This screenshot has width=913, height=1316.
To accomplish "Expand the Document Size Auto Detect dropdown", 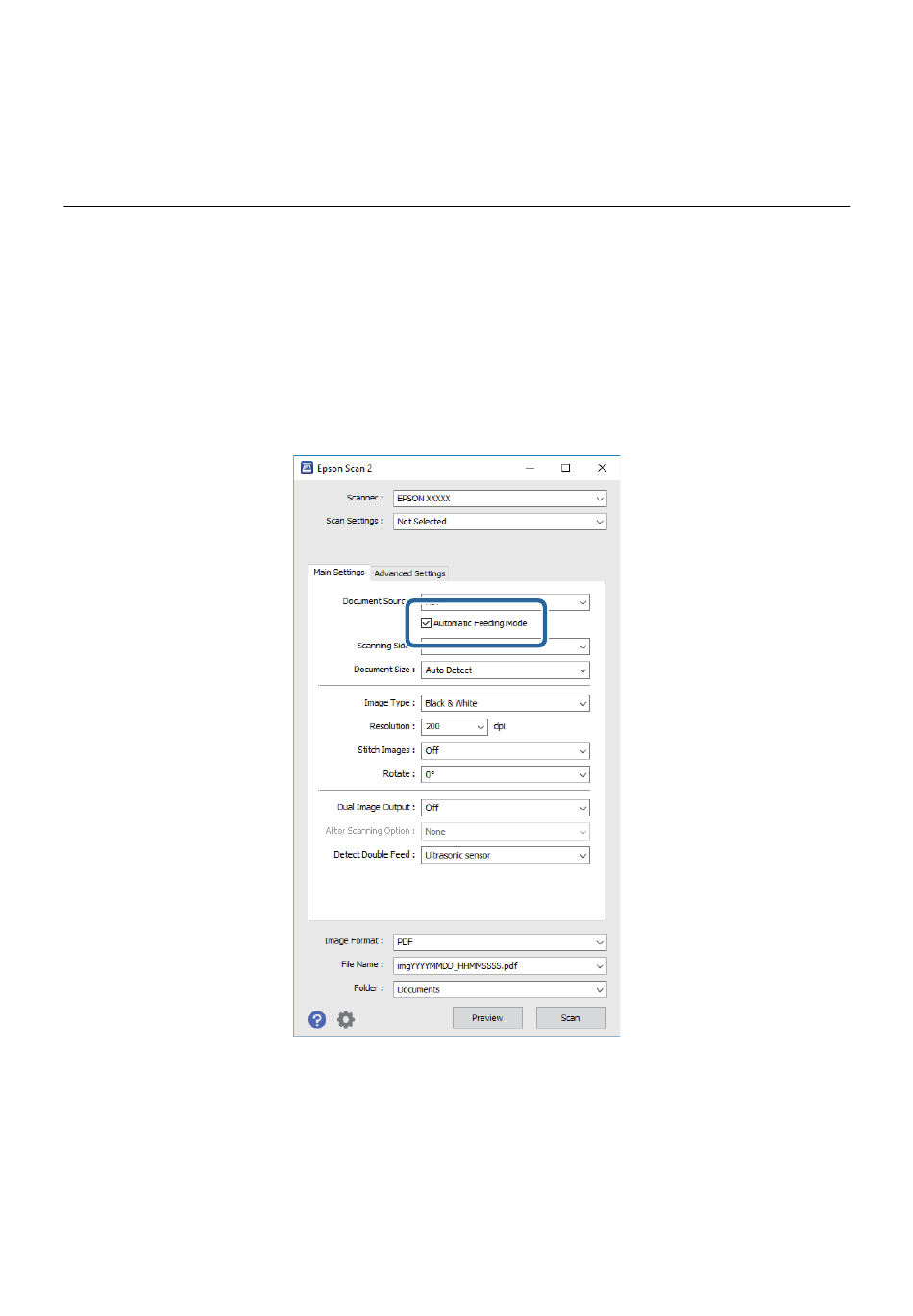I will [506, 670].
